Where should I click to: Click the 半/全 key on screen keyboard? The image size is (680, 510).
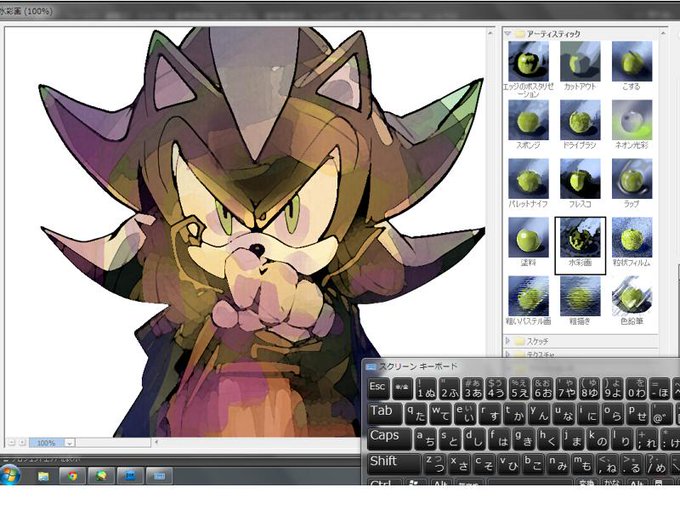click(402, 388)
